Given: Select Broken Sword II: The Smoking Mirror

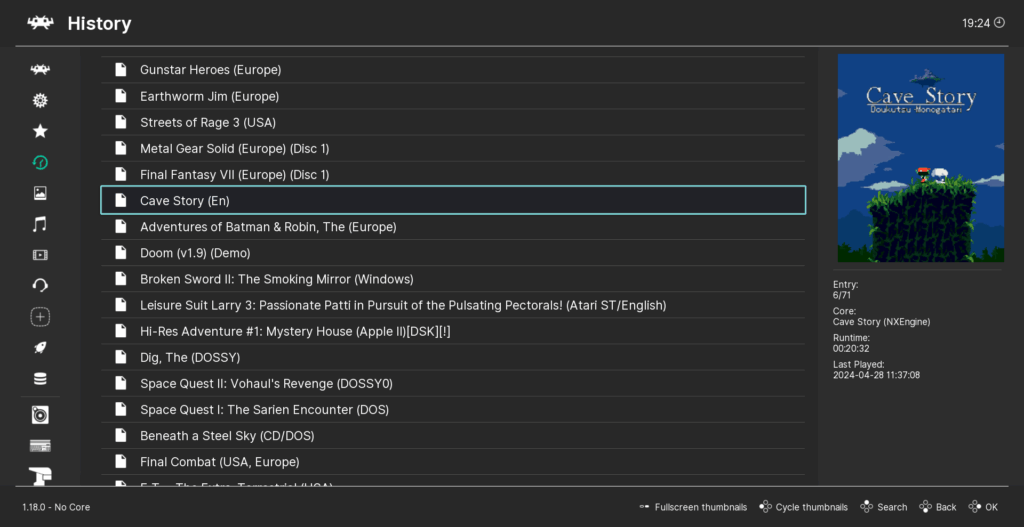Looking at the screenshot, I should point(453,279).
